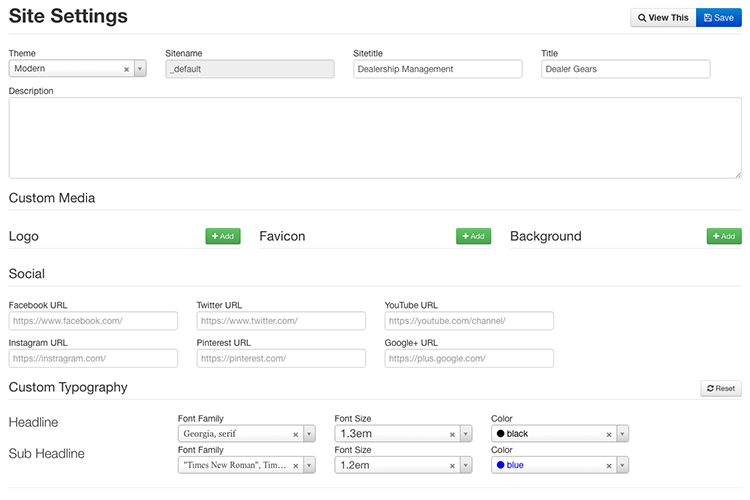
Task: Add a Logo image
Action: pos(223,236)
